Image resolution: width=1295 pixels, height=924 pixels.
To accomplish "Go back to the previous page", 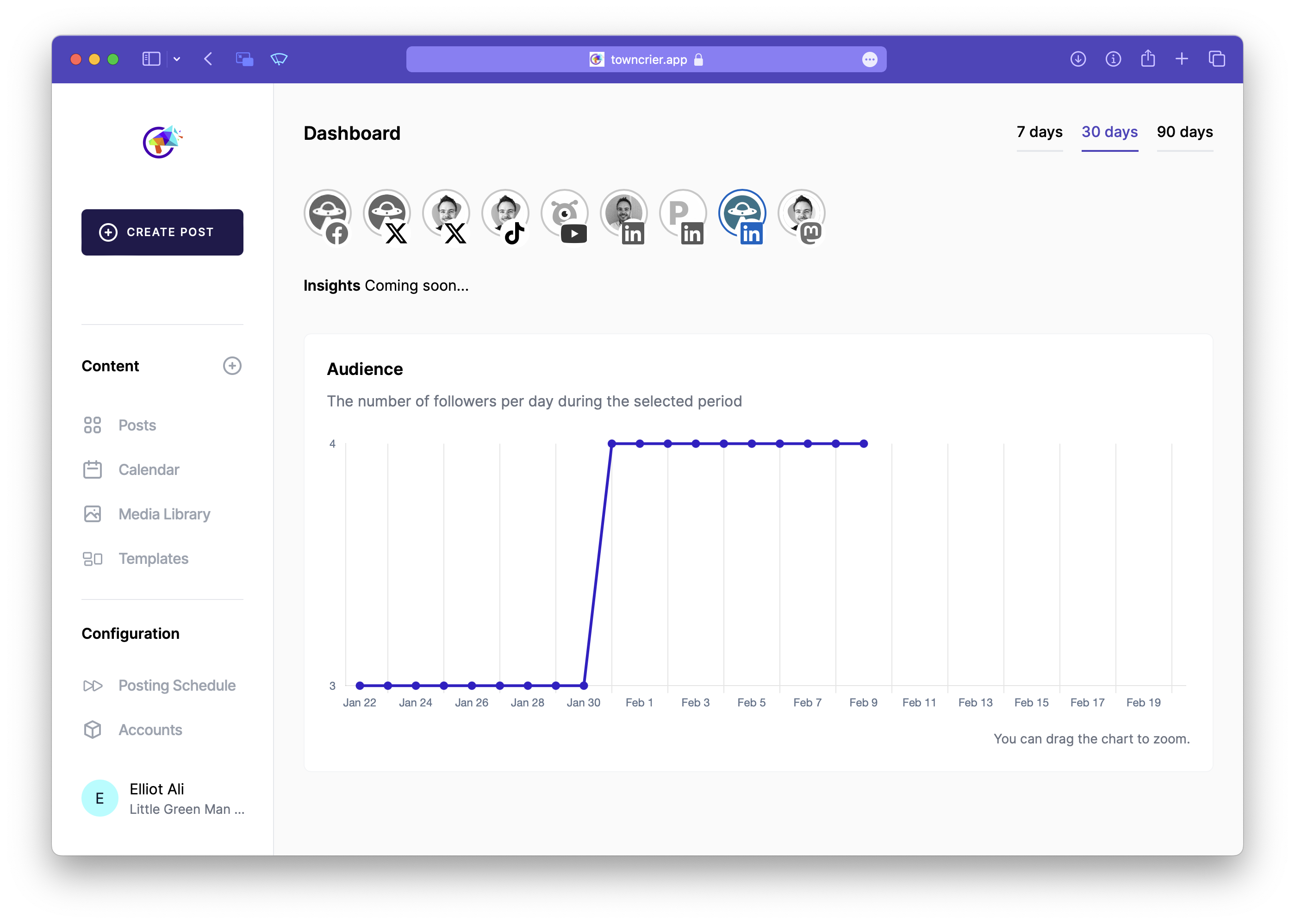I will [208, 59].
